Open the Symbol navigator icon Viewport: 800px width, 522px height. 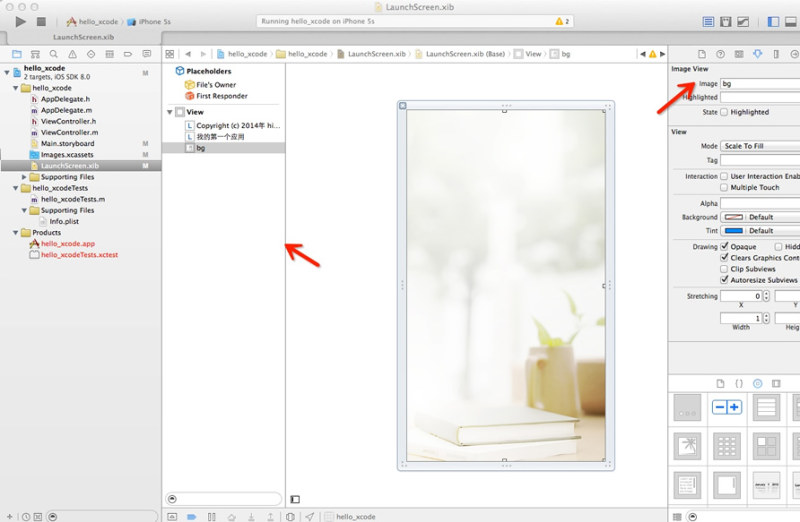coord(35,54)
